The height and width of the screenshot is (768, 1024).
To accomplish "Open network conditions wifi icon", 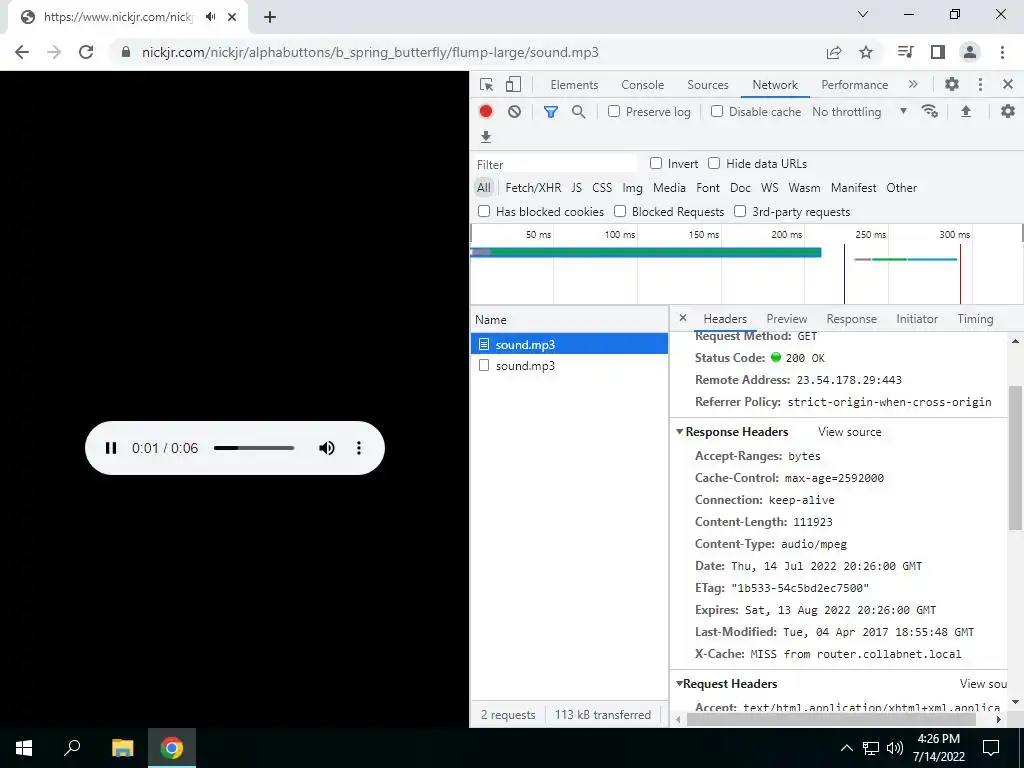I will click(930, 112).
